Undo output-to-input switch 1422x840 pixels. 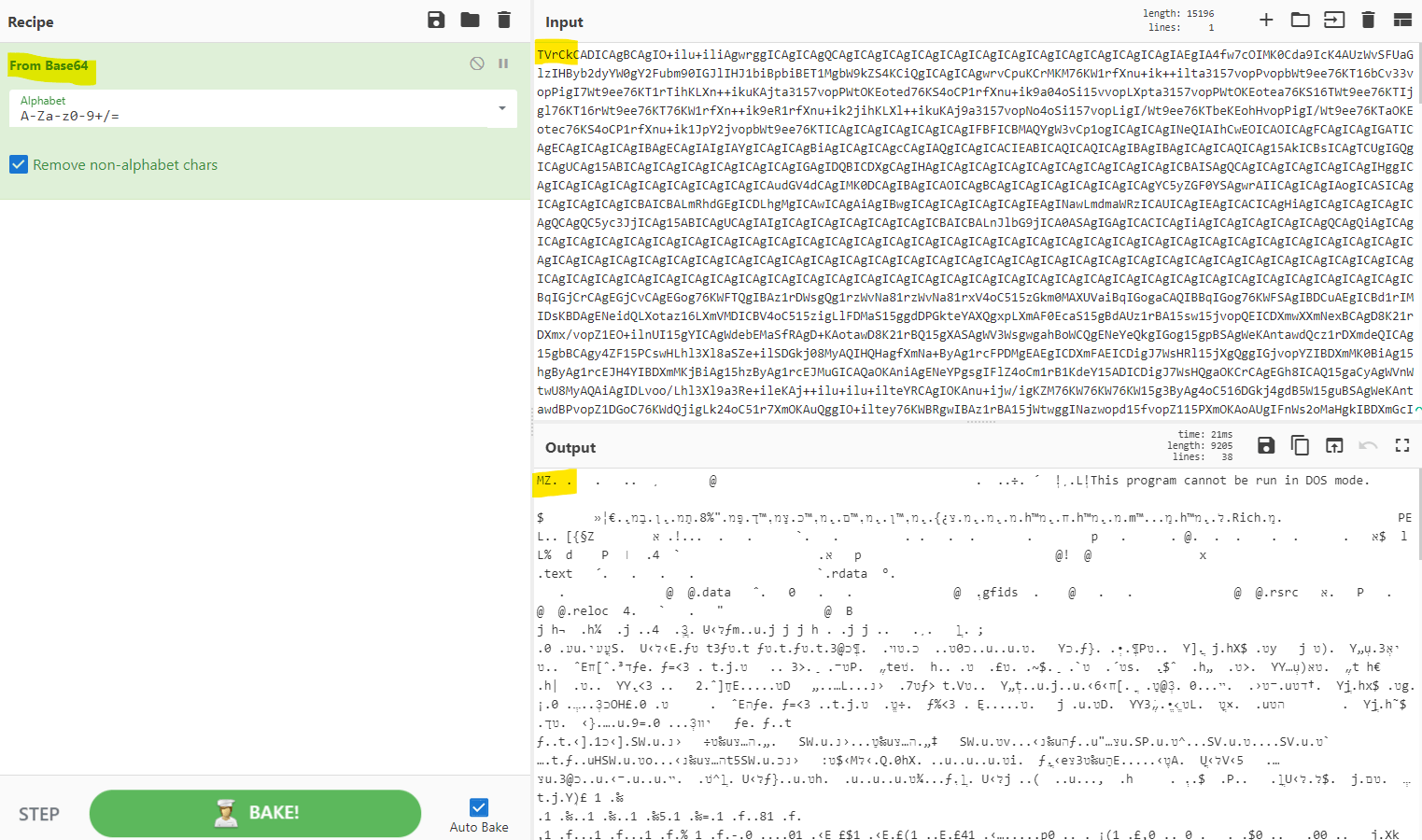pos(1368,445)
